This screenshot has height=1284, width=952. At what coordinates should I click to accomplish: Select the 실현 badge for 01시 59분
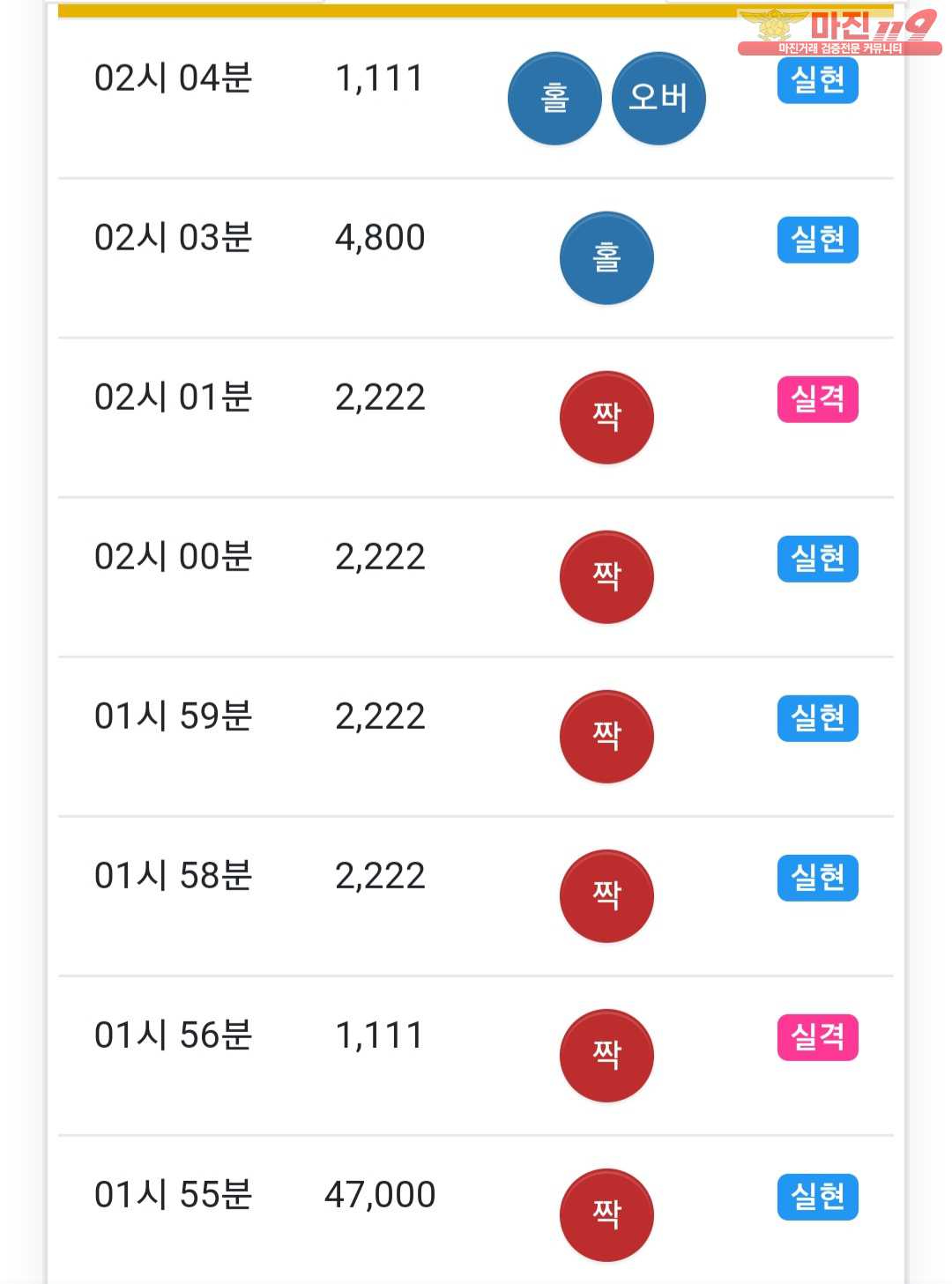point(817,718)
